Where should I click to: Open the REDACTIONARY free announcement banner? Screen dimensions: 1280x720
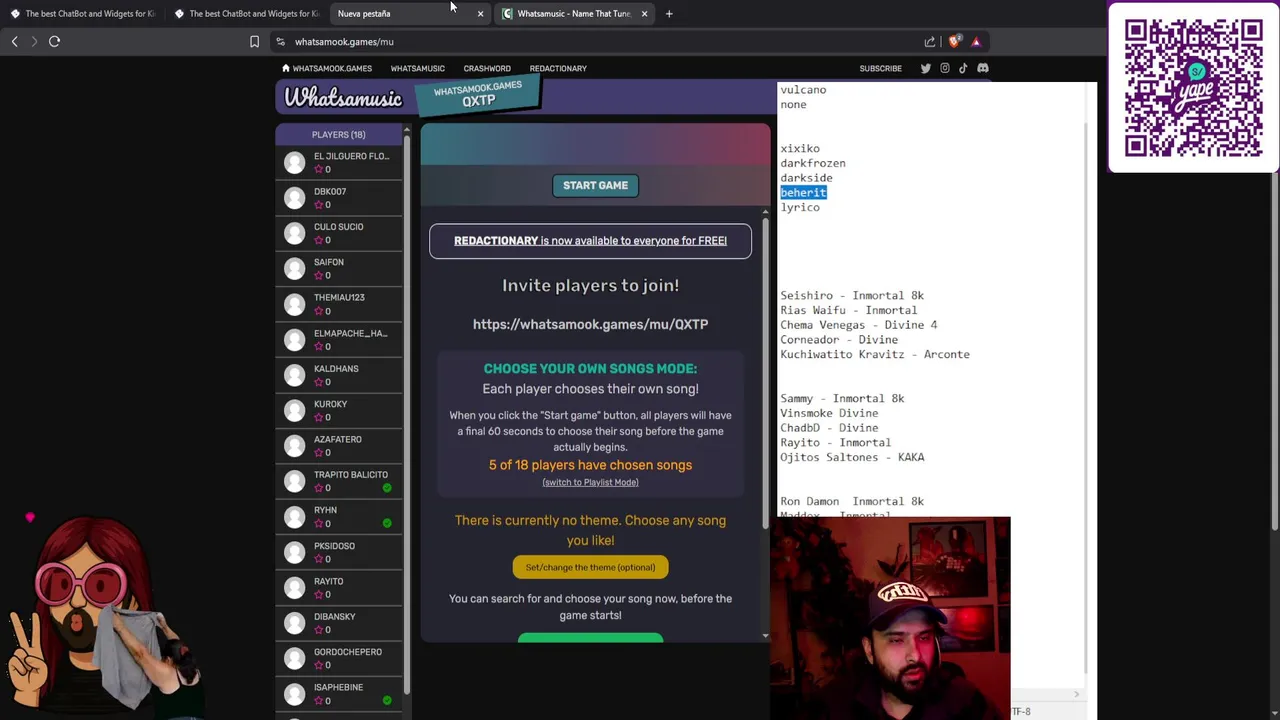[x=590, y=241]
